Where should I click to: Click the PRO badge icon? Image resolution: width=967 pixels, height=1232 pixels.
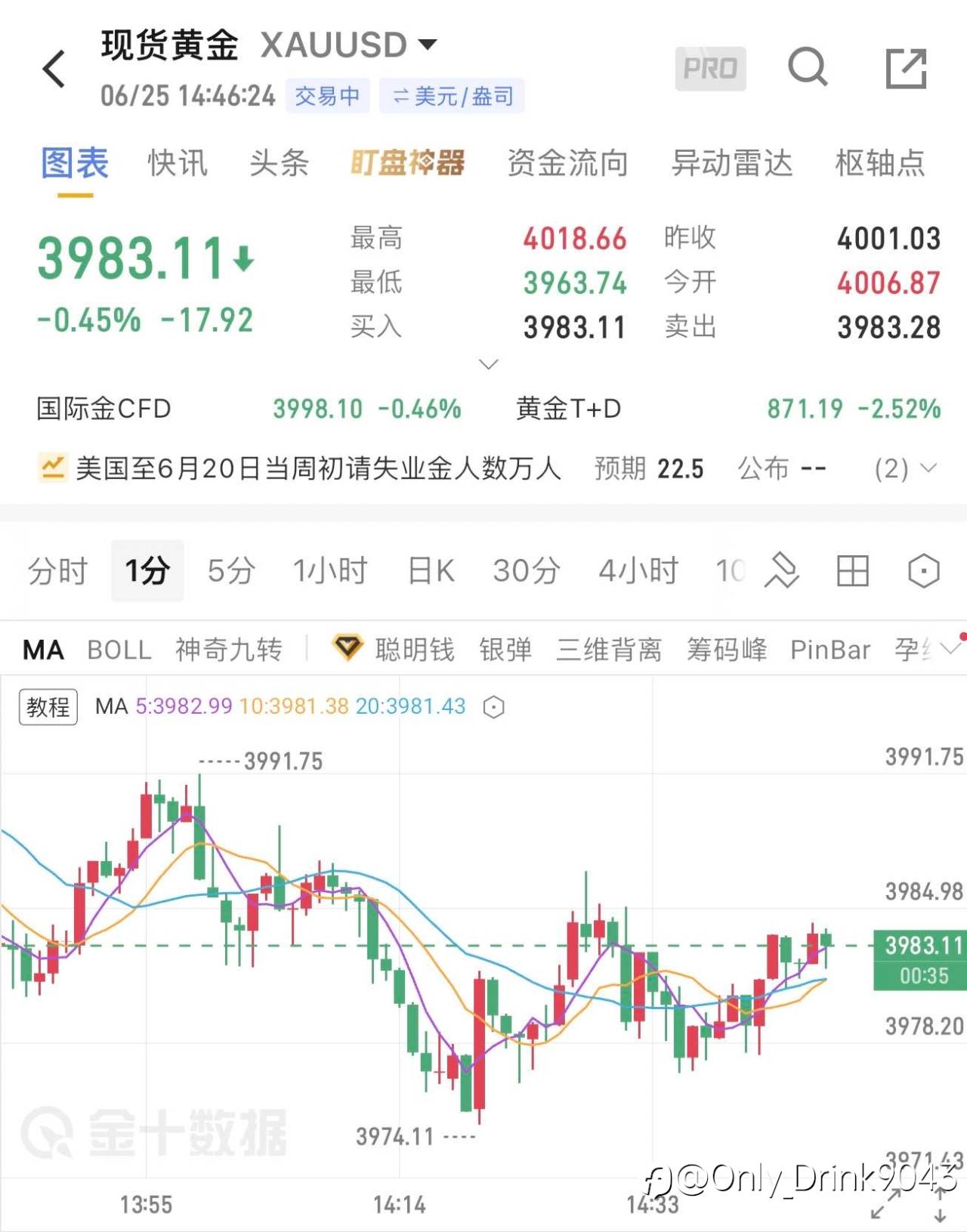pyautogui.click(x=710, y=69)
